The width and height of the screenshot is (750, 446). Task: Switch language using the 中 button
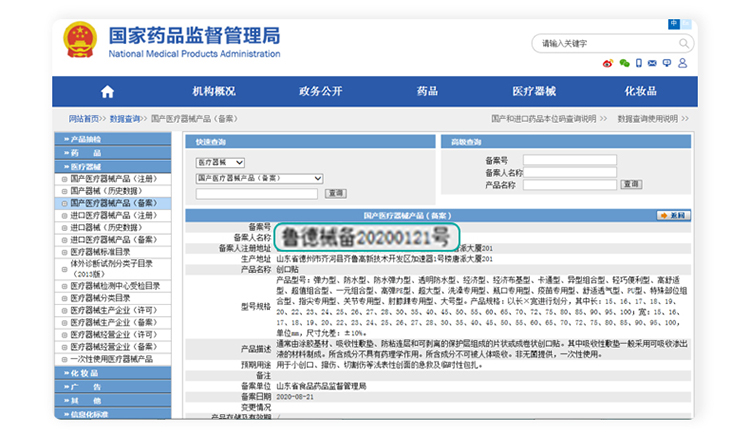click(x=673, y=23)
